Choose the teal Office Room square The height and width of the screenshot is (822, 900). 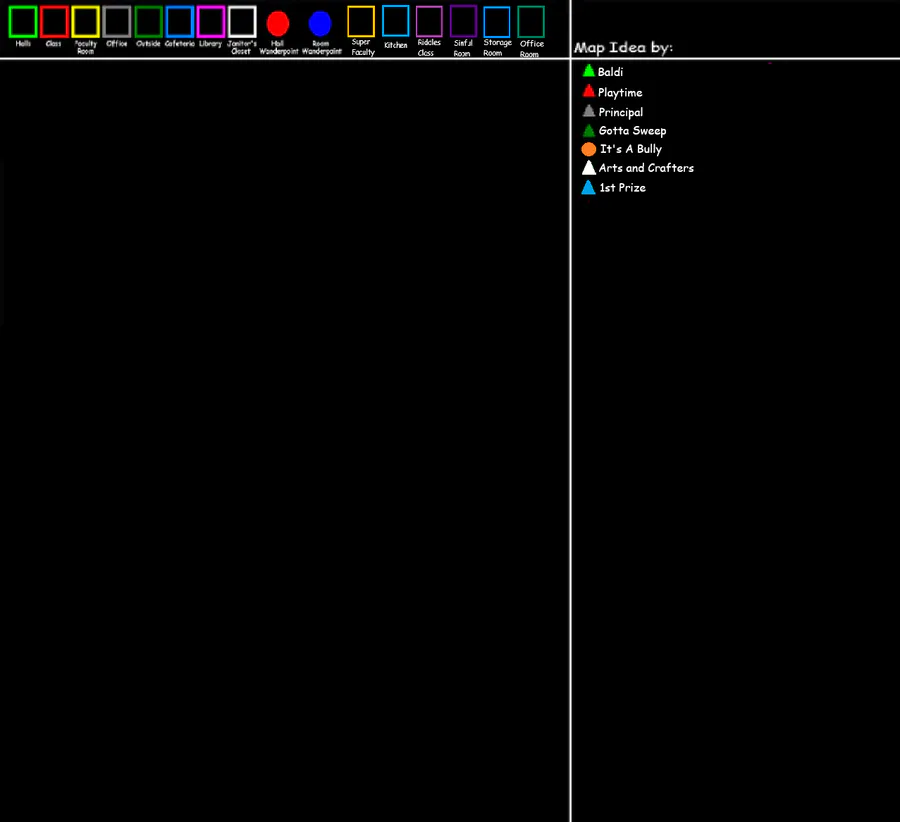(x=531, y=22)
